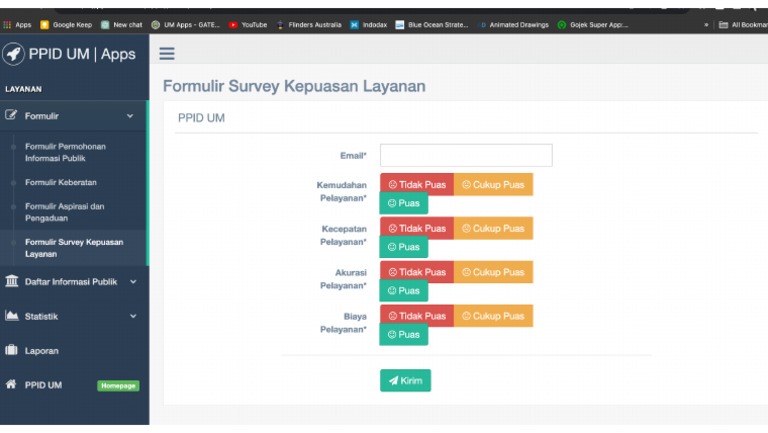Expand the Statistik menu chevron
Image resolution: width=768 pixels, height=433 pixels.
point(133,317)
